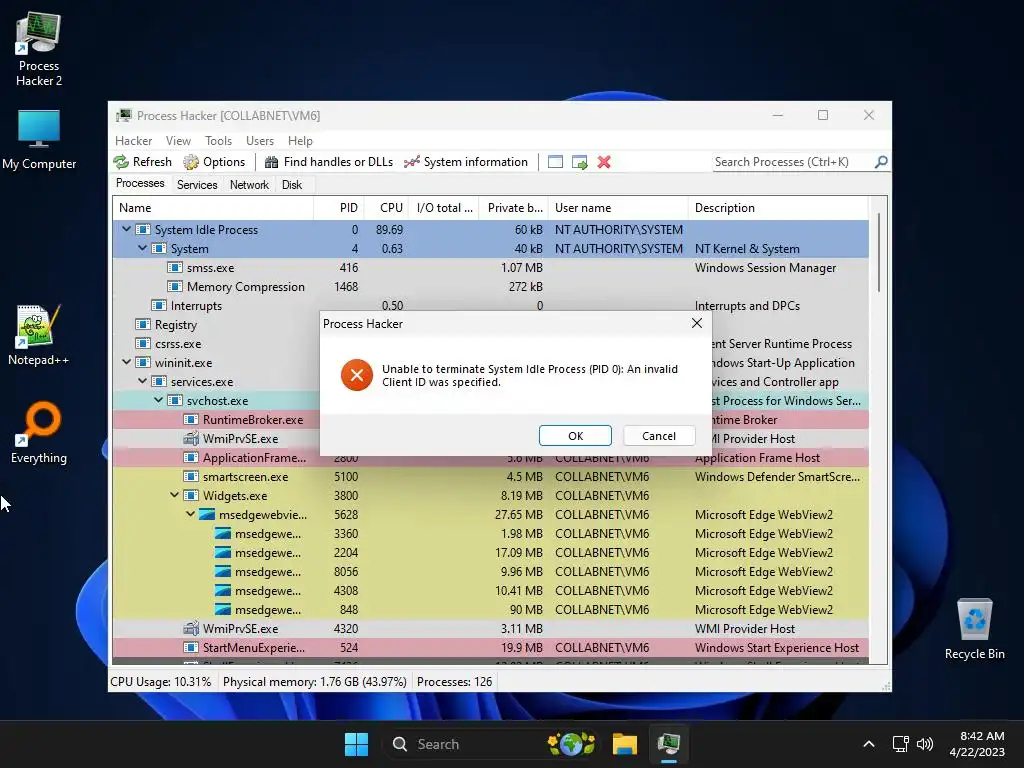The image size is (1024, 768).
Task: Click the Search Processes input field
Action: tap(792, 162)
